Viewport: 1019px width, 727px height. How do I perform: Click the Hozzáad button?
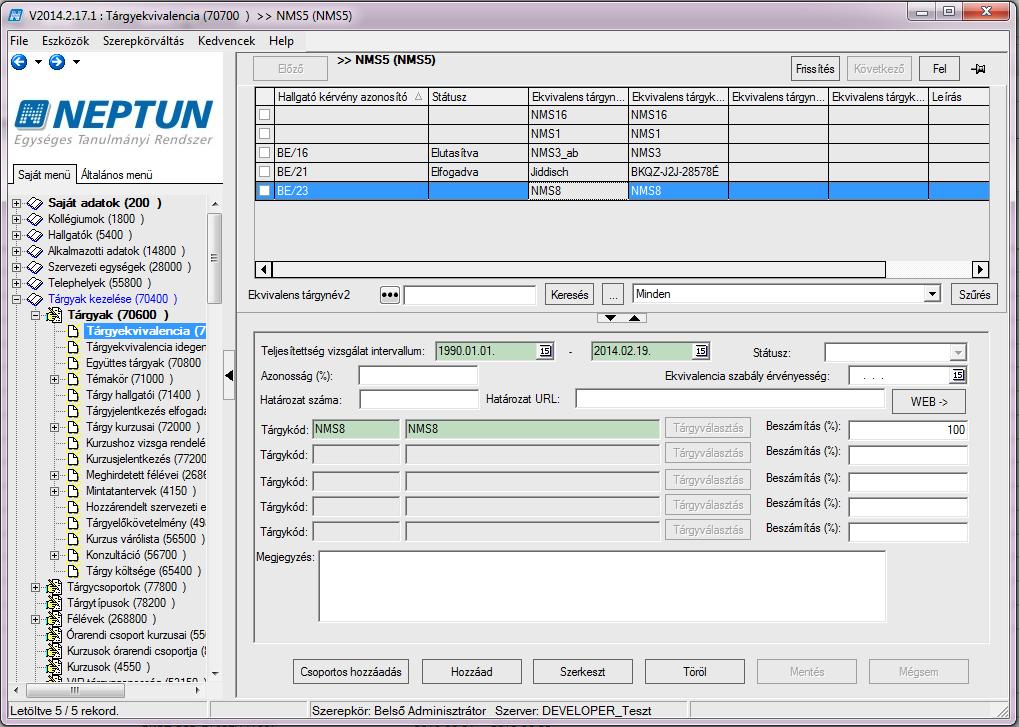click(x=472, y=672)
